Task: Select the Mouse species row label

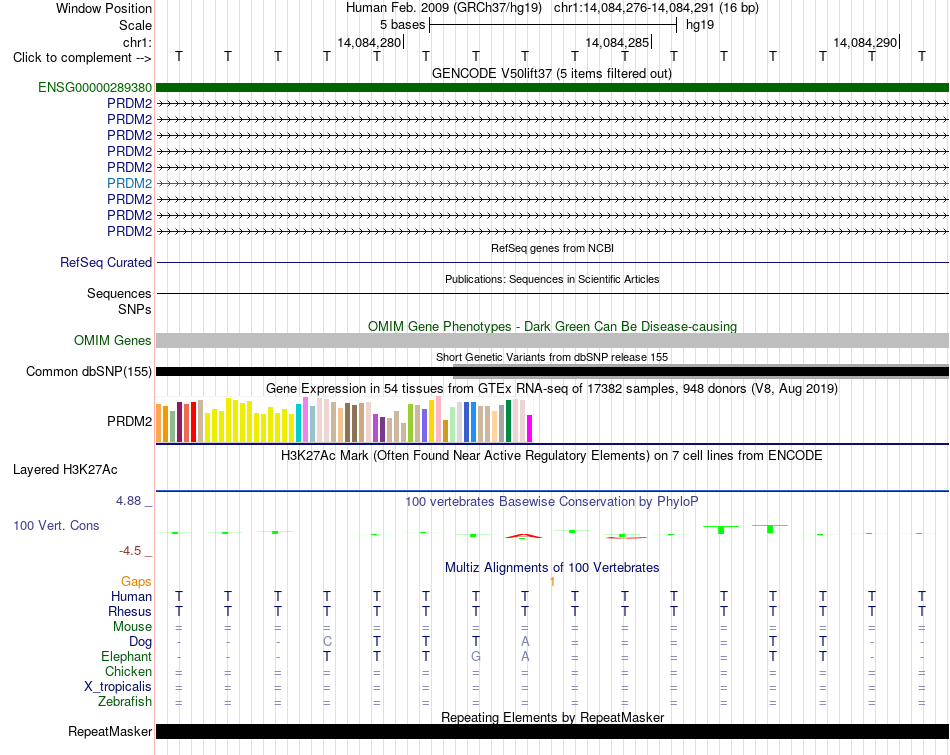Action: tap(132, 627)
